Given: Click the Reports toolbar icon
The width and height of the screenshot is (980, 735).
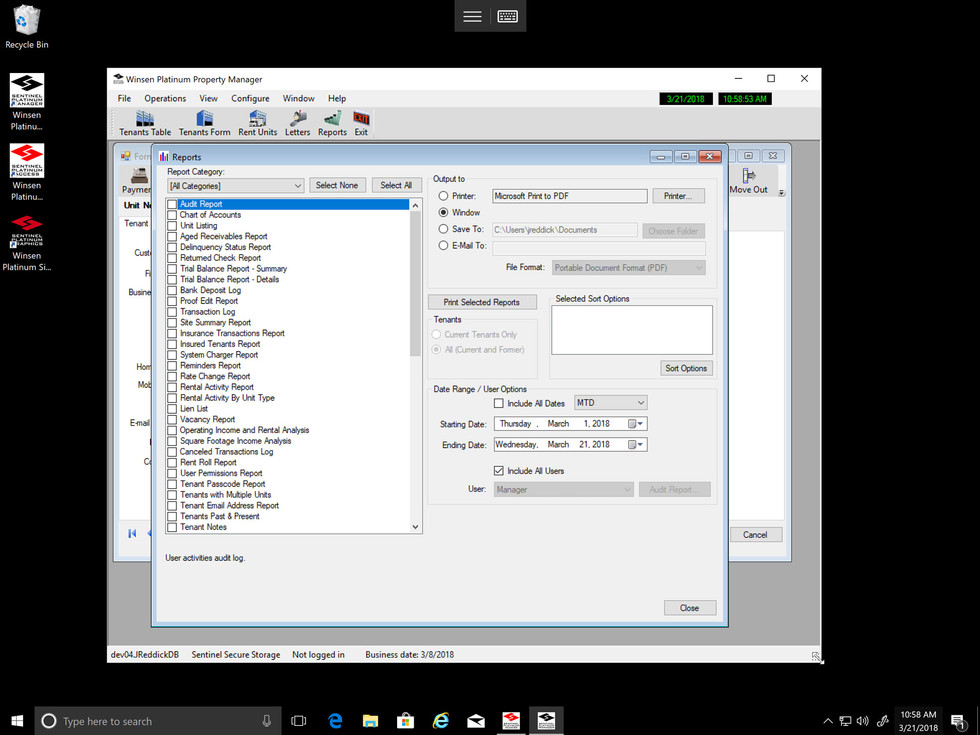Looking at the screenshot, I should coord(332,123).
